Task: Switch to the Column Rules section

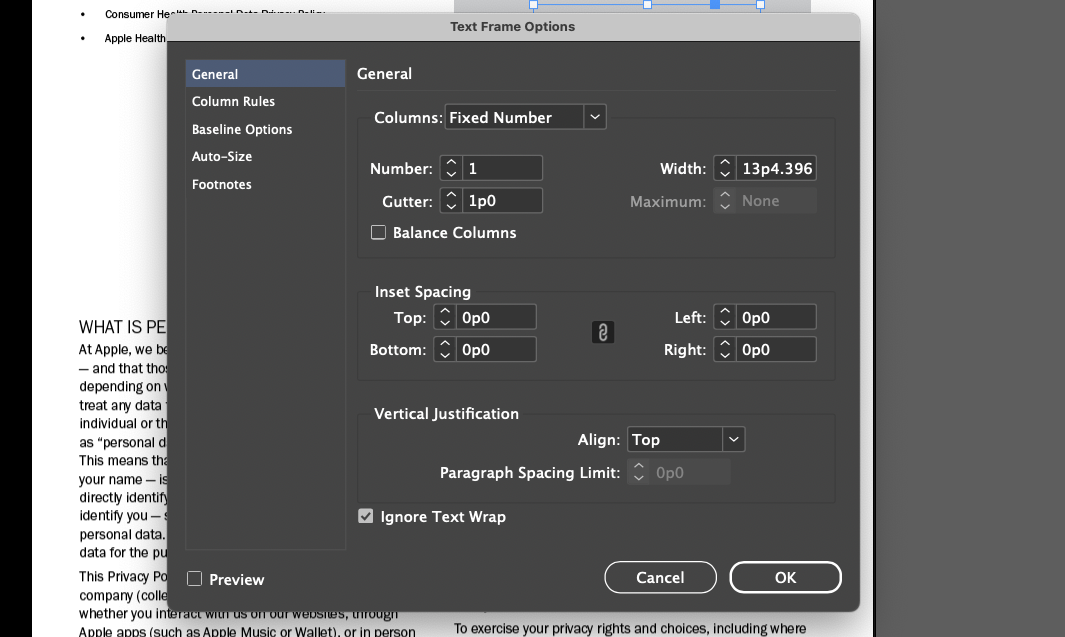Action: (x=233, y=102)
